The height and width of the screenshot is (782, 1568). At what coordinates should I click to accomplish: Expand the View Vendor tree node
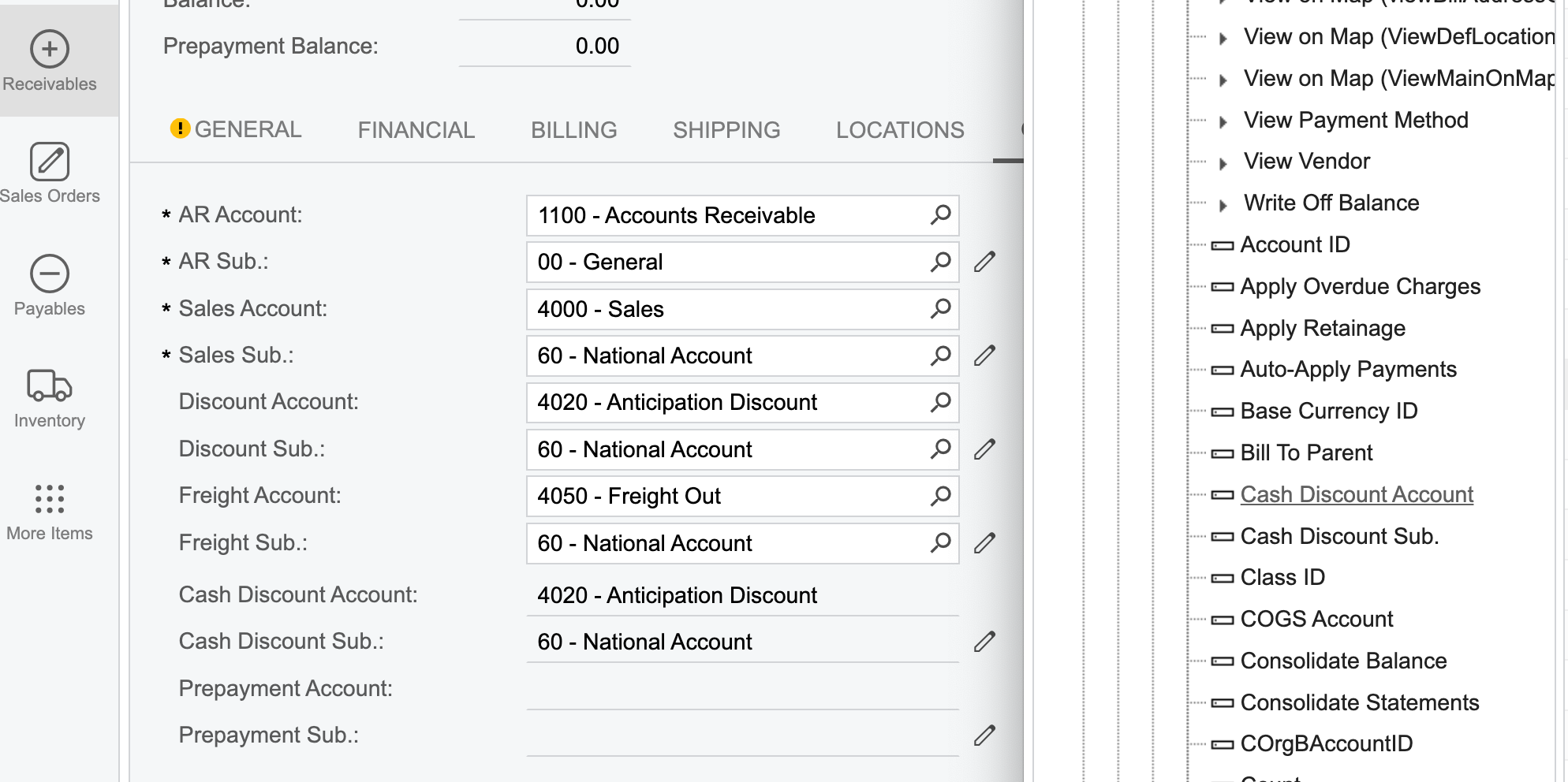pos(1223,163)
